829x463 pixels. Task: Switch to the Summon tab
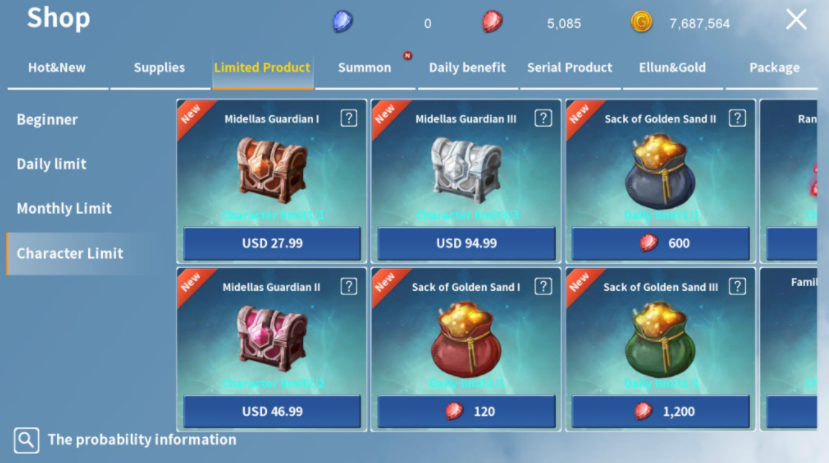pyautogui.click(x=365, y=68)
